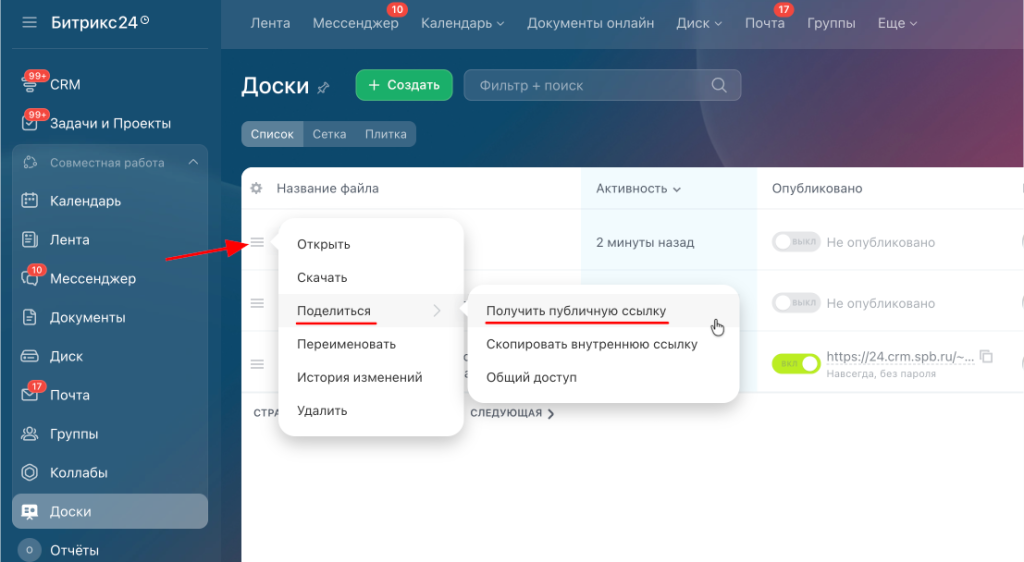The height and width of the screenshot is (562, 1024).
Task: Expand the Календарь top menu dropdown
Action: click(x=500, y=23)
